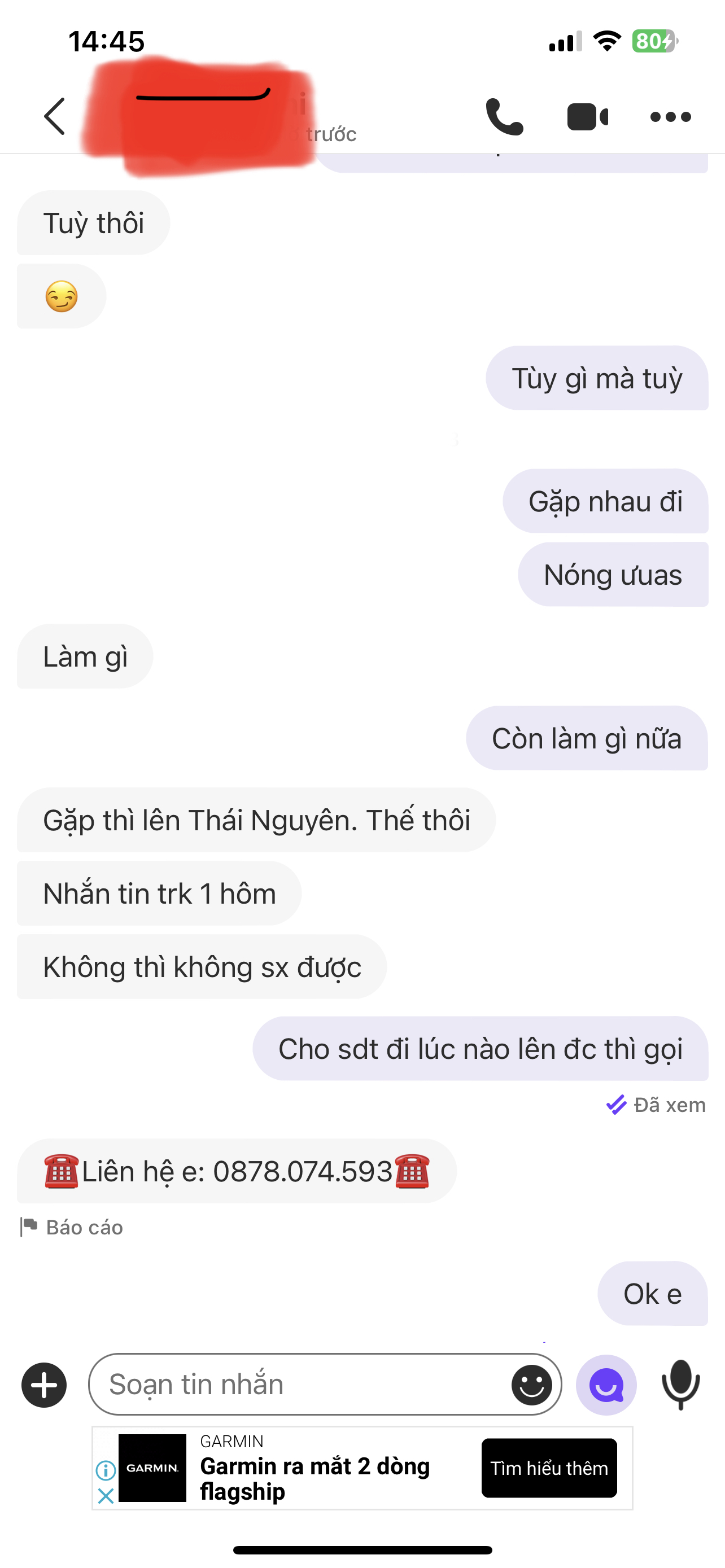Image resolution: width=725 pixels, height=1568 pixels.
Task: Start a video call with camera icon
Action: (x=587, y=117)
